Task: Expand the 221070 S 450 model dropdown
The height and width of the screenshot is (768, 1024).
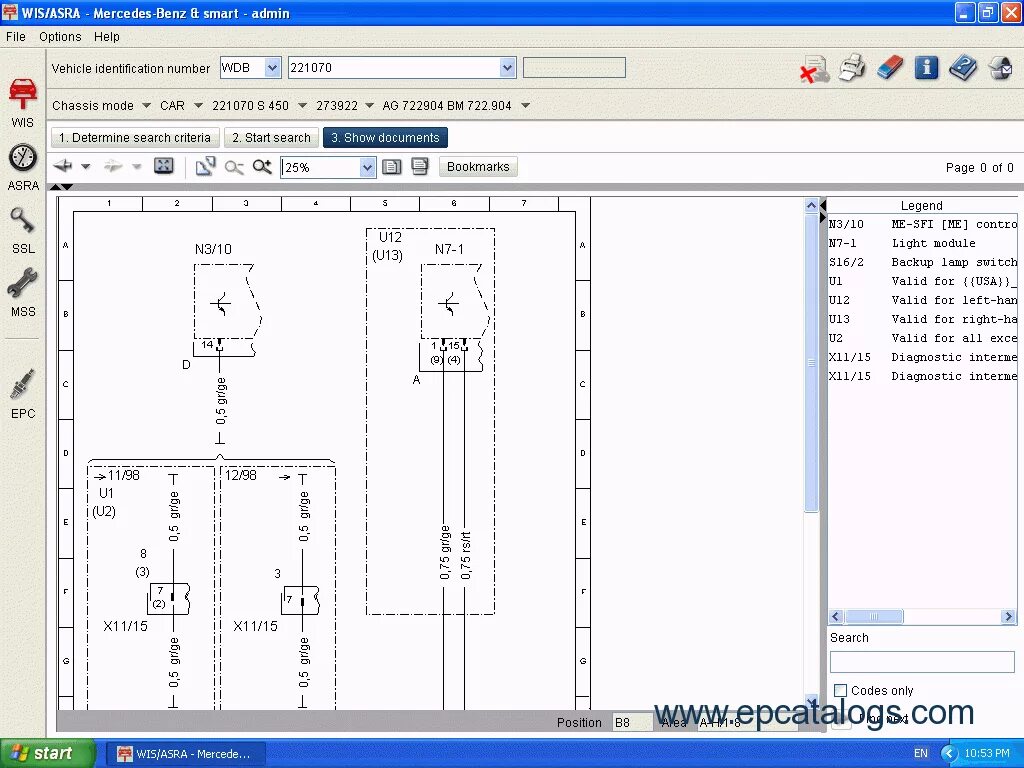Action: click(x=302, y=105)
